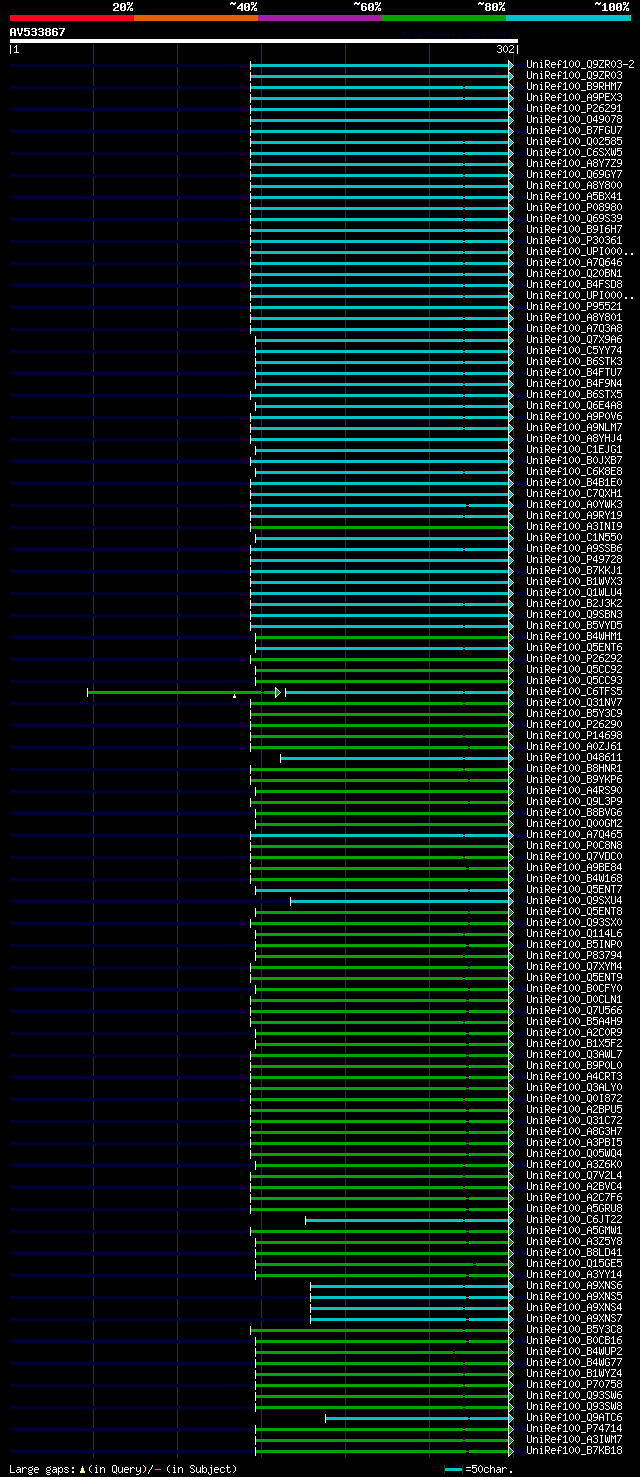
Task: Click the UniRef100_Q0I872 label
Action: [x=574, y=1098]
